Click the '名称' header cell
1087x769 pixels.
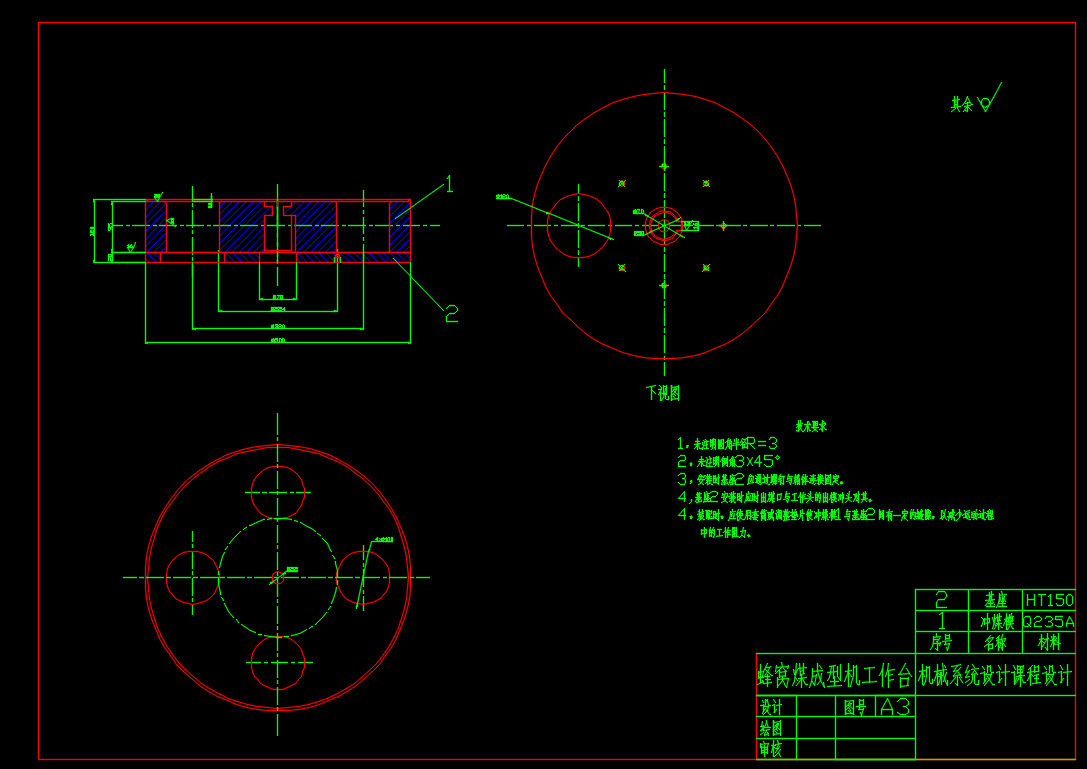pyautogui.click(x=995, y=643)
